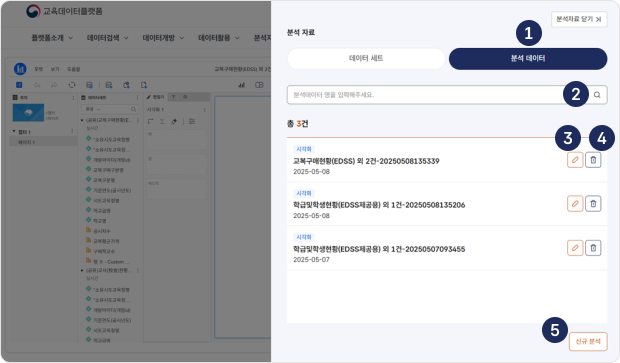
Task: Click the 공시차수 measure field
Action: 102,231
